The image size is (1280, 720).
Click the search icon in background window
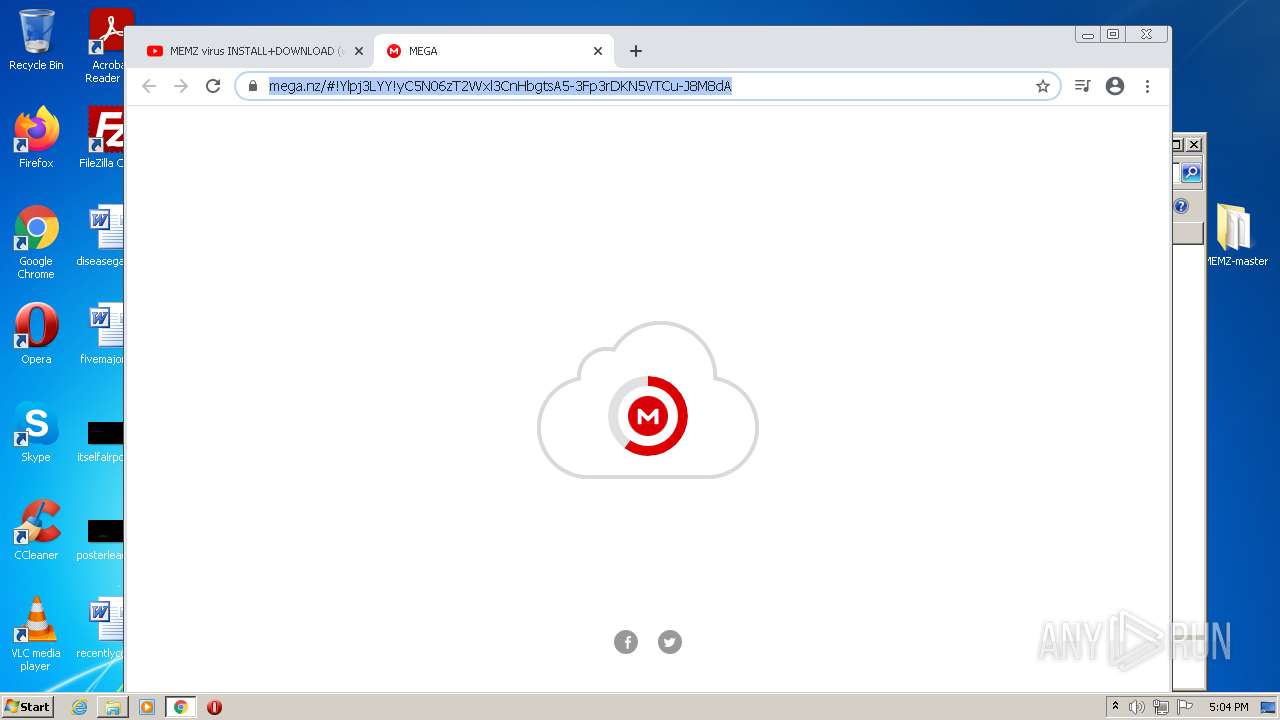[1191, 173]
